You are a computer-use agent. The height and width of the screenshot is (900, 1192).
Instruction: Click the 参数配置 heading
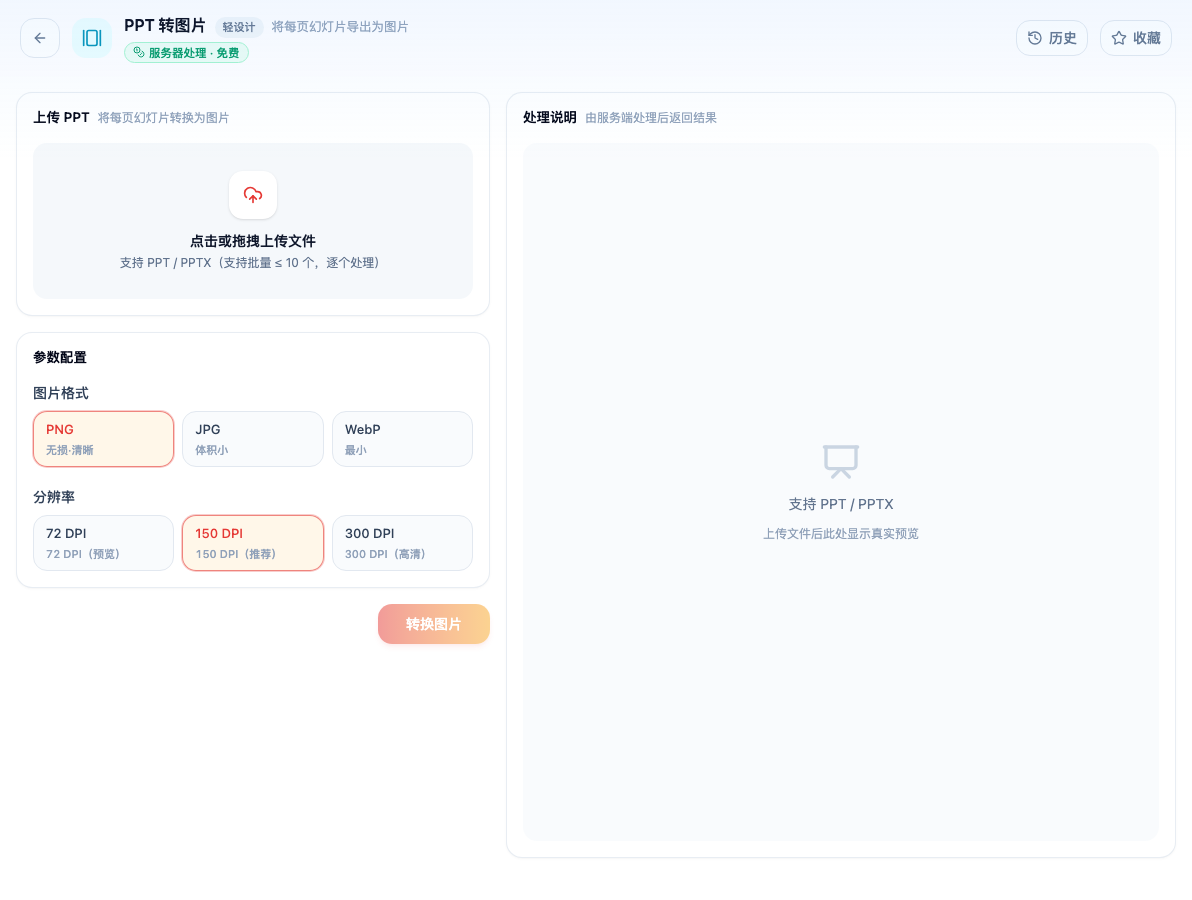(x=60, y=357)
